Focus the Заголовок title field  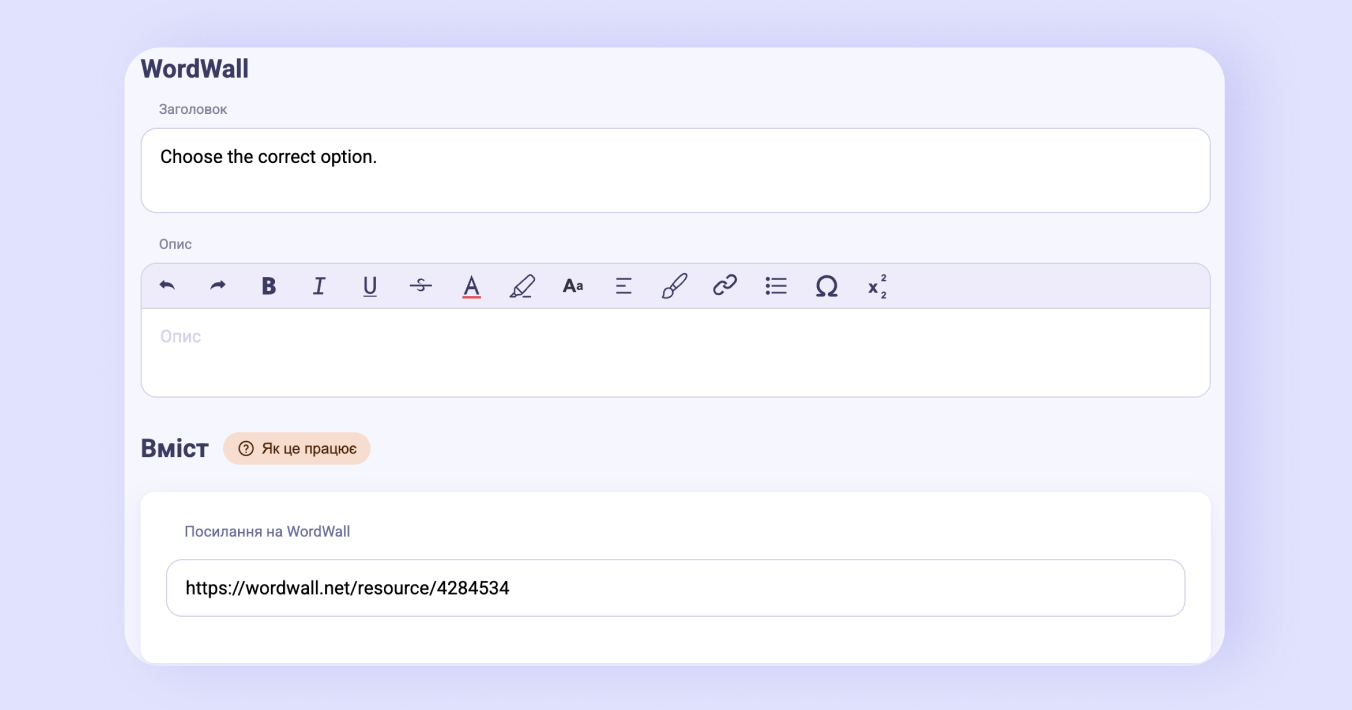[x=675, y=170]
